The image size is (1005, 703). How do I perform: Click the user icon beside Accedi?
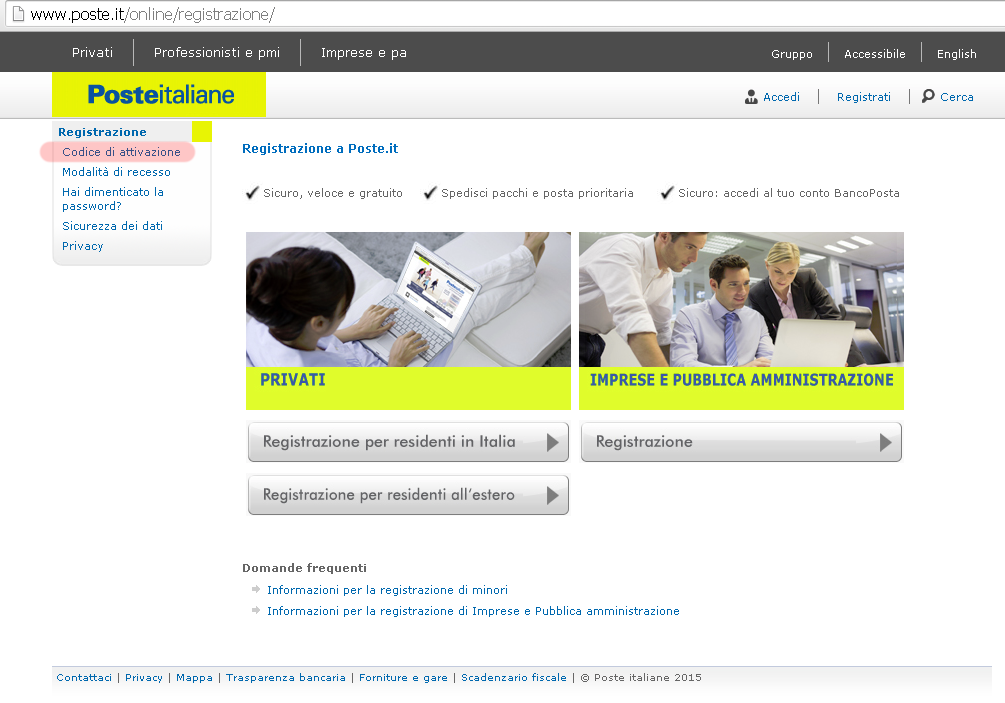(751, 97)
